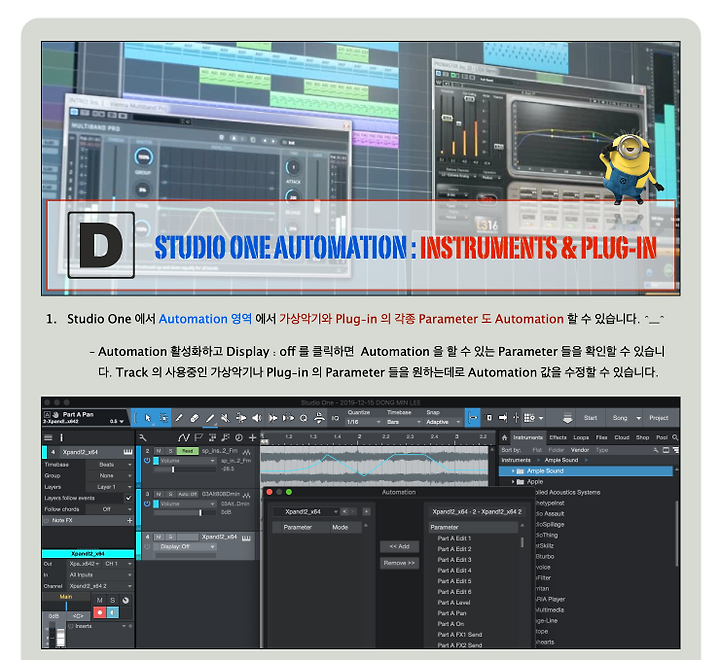Viewport: 720px width, 660px height.
Task: Toggle cursor follows edit position
Action: [516, 418]
